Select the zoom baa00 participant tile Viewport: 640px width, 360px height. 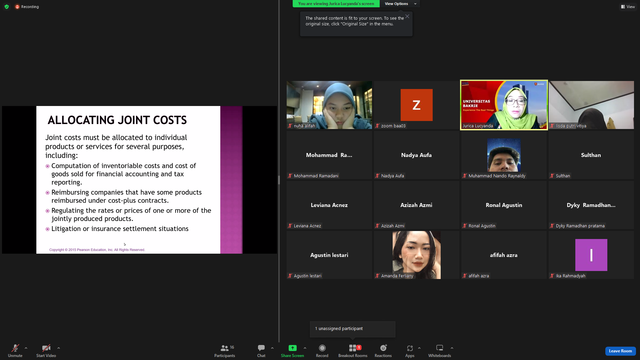(x=416, y=105)
